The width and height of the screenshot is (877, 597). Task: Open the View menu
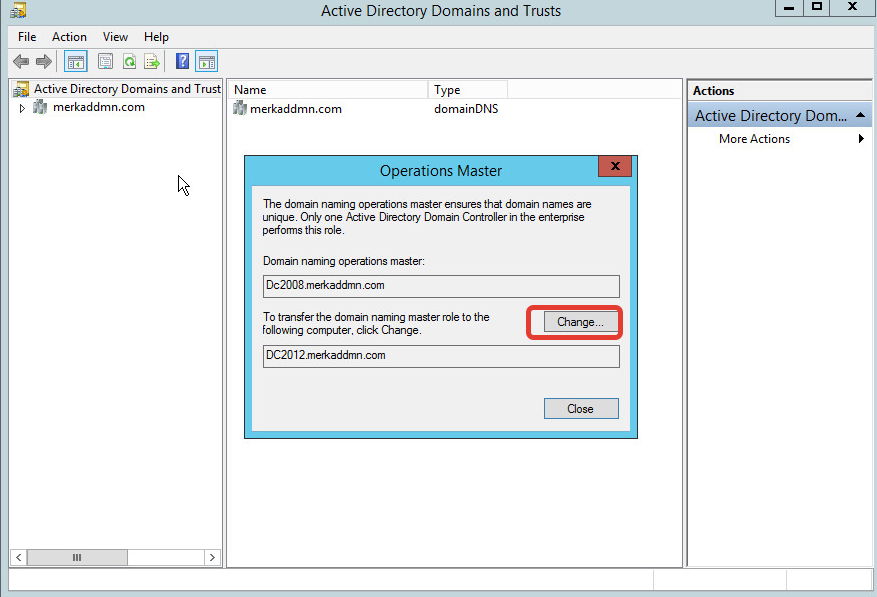(115, 37)
